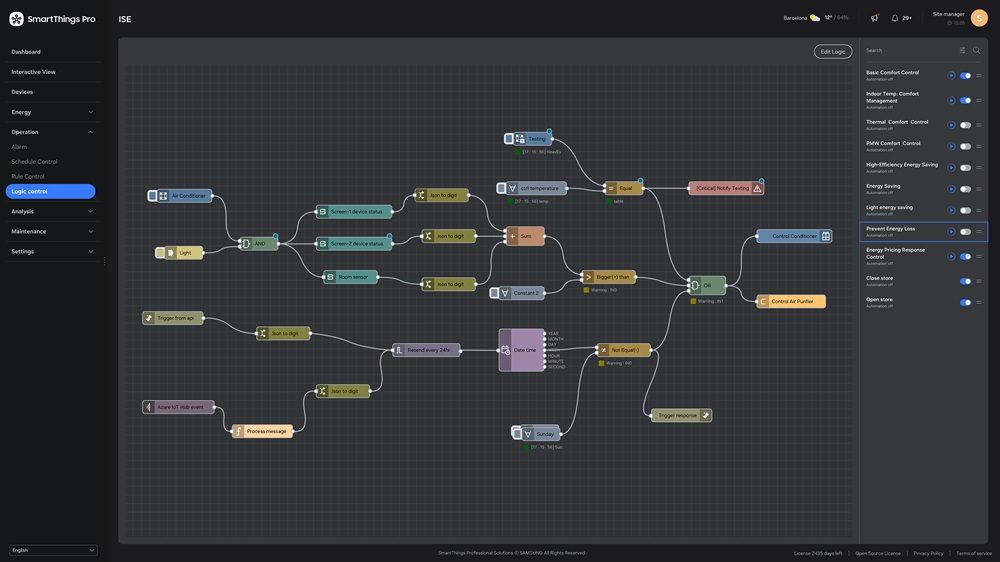Click the filter icon beside the search field
The image size is (1000, 562).
[962, 50]
